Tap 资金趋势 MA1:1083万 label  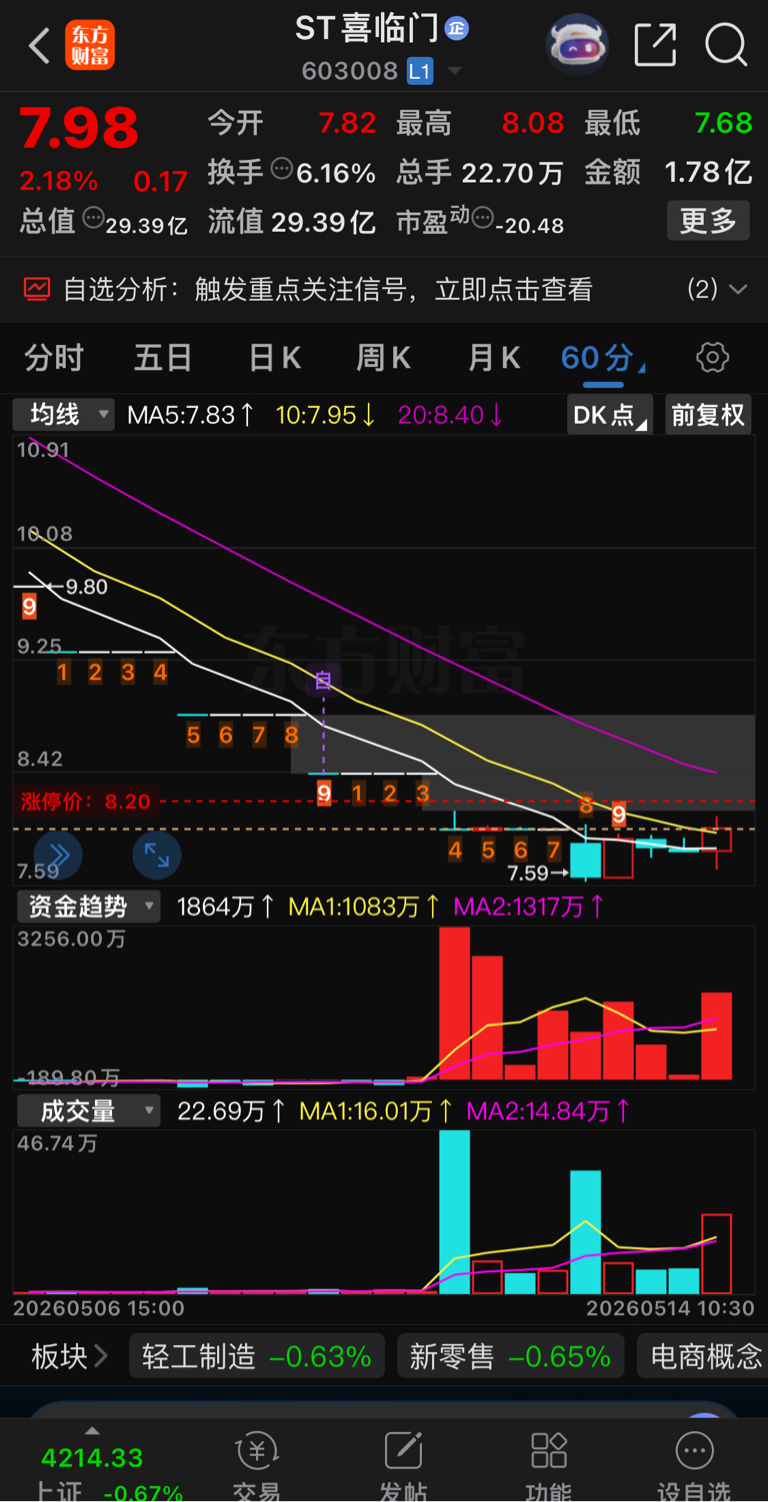(364, 907)
